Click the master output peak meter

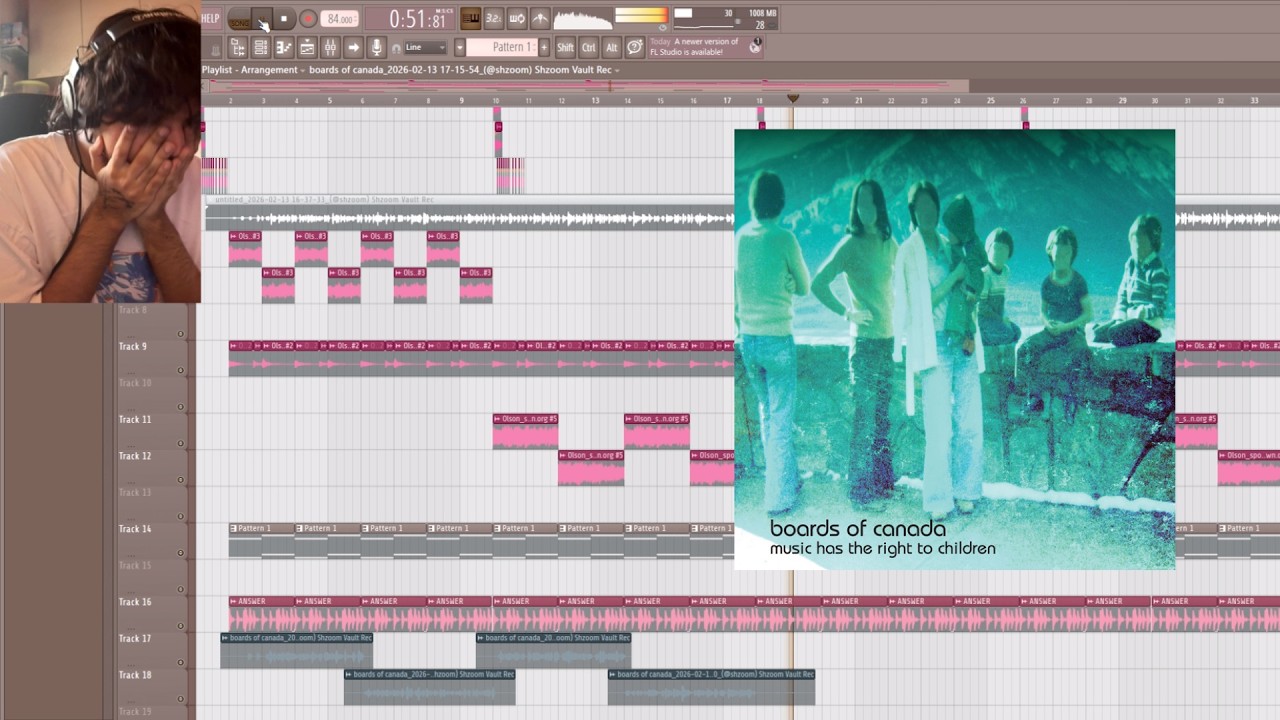tap(641, 15)
